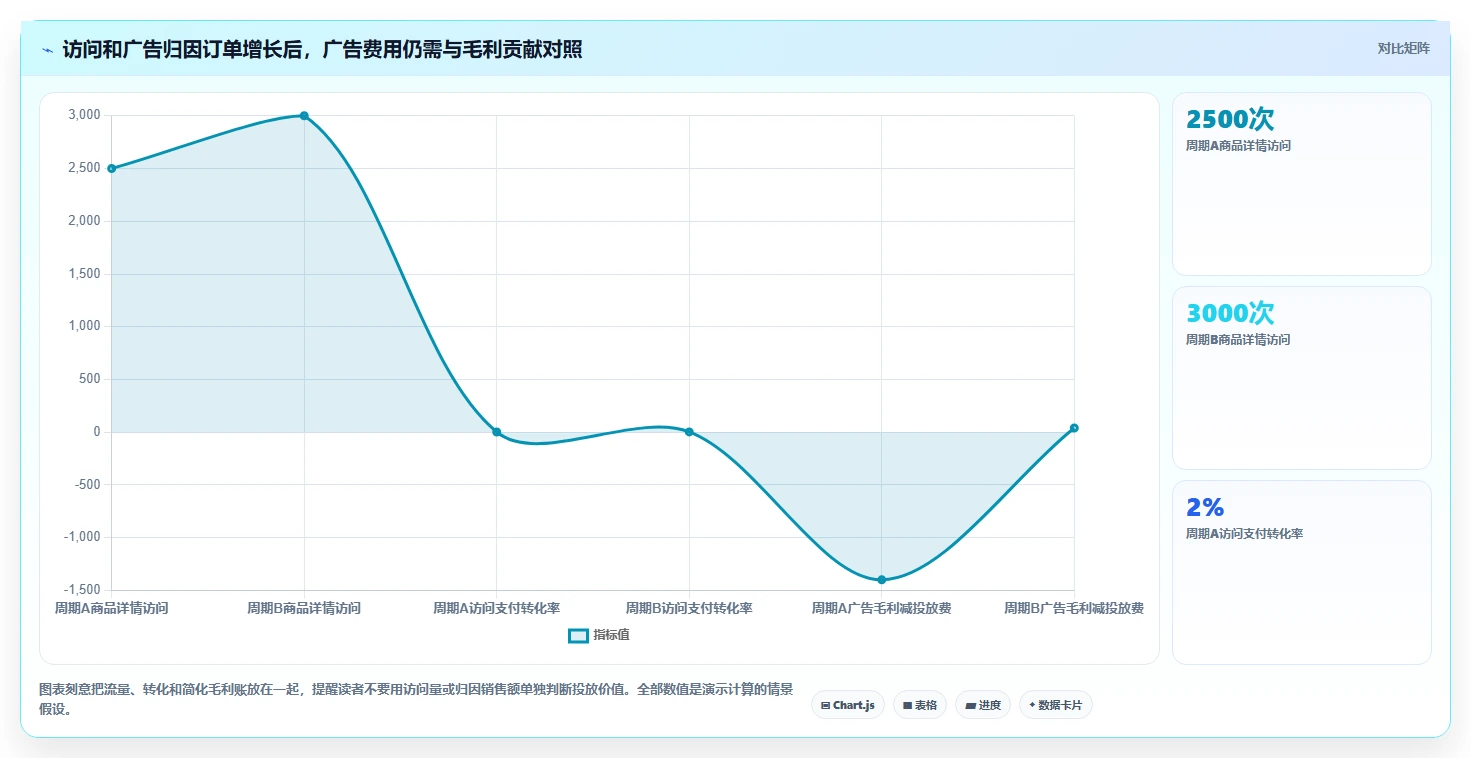Click data point for 周期B广告毛利减投放费
This screenshot has height=758, width=1471.
click(1074, 428)
